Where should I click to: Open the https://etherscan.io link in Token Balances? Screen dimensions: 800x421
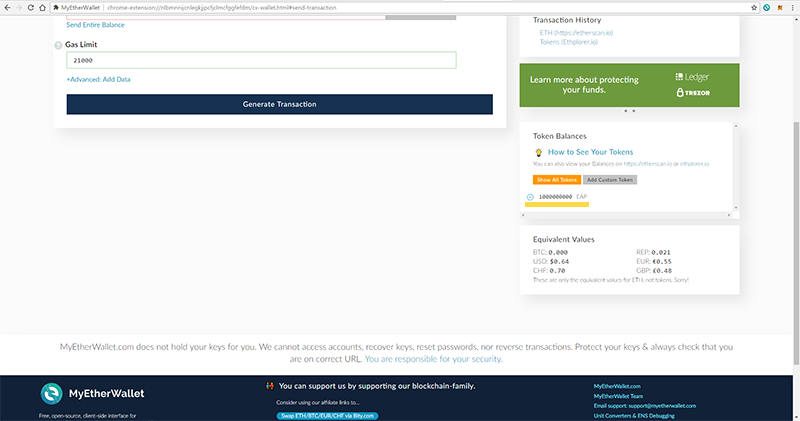tap(647, 164)
